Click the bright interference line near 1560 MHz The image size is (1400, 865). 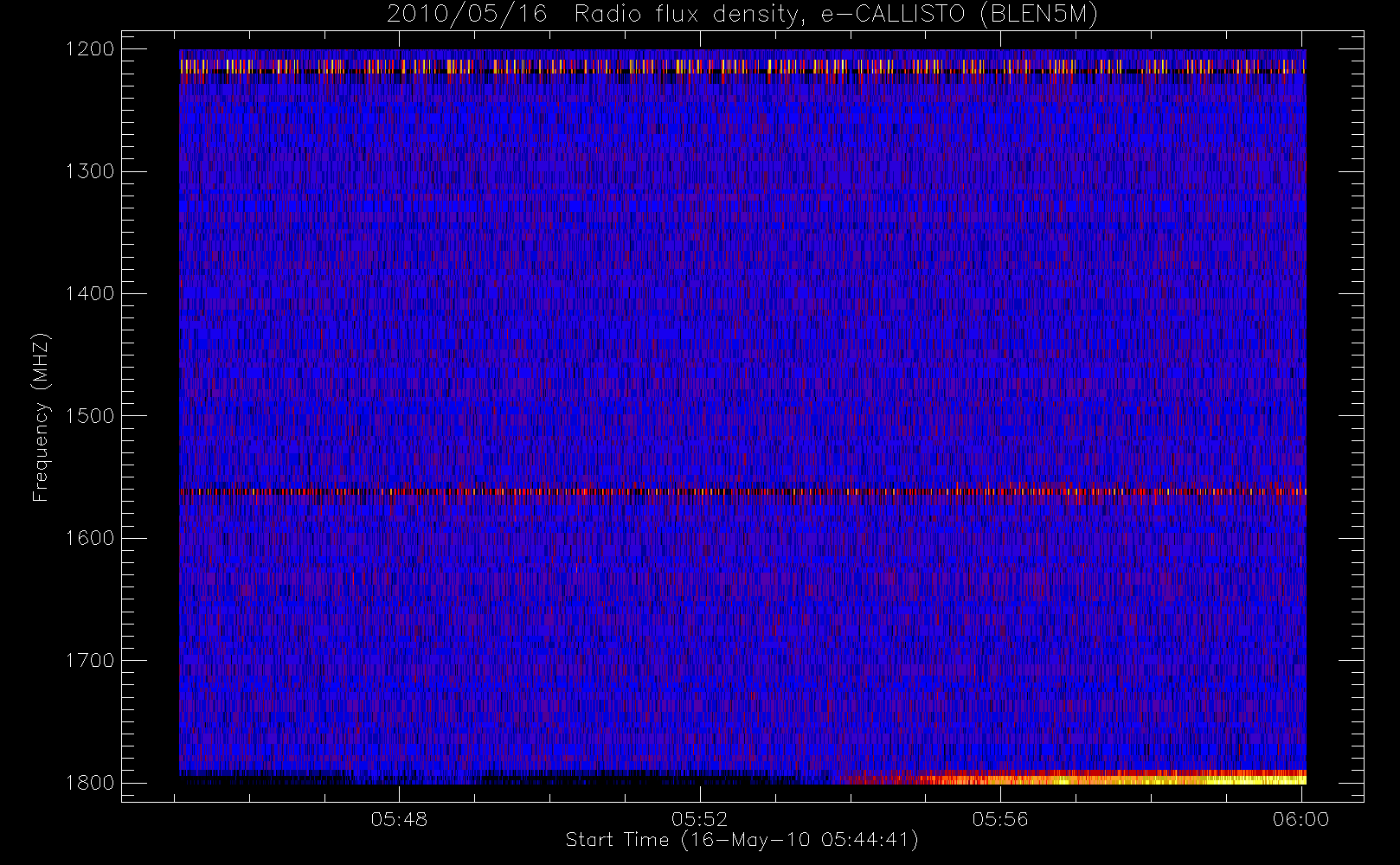742,491
